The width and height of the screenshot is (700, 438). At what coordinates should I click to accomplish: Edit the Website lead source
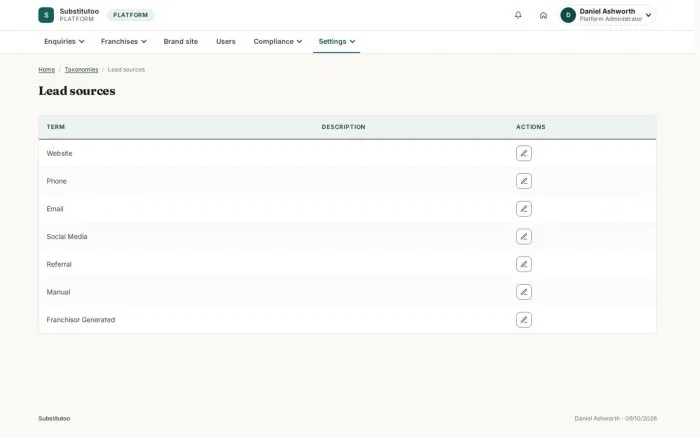click(x=524, y=153)
